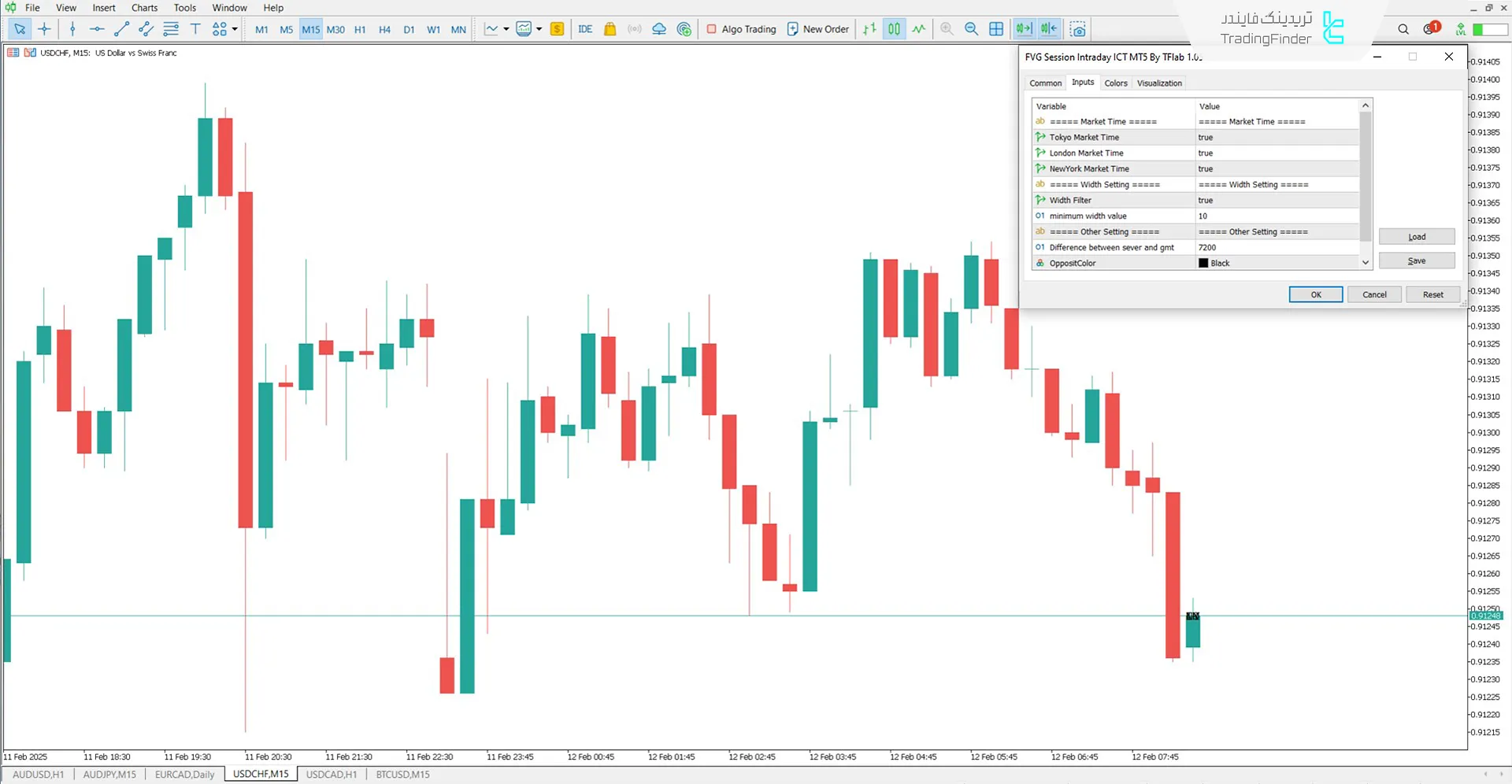Toggle the chart shift from right edge
This screenshot has width=1512, height=784.
pos(1048,29)
